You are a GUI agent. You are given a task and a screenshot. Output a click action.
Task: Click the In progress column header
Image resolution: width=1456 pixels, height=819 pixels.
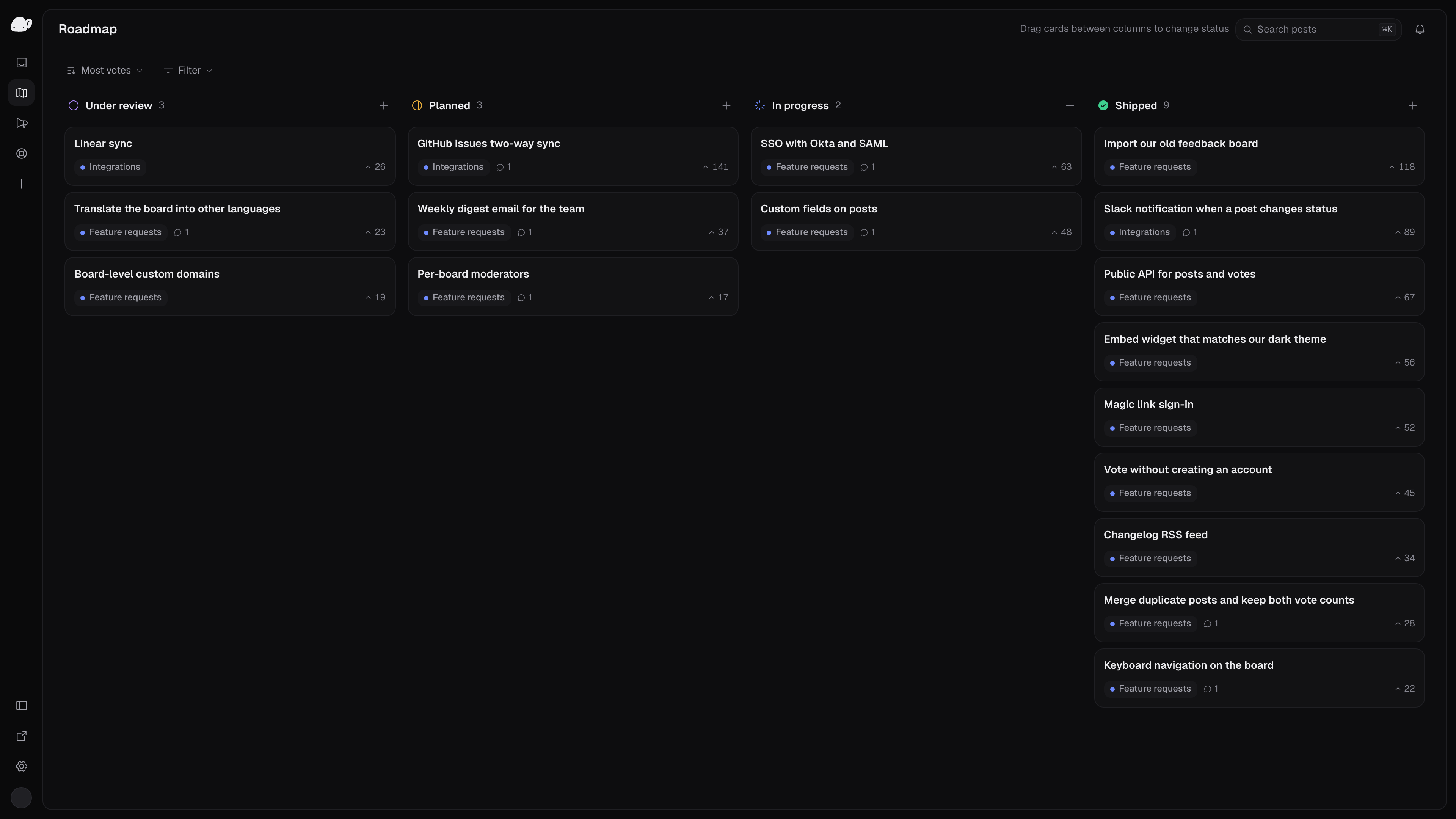(800, 106)
